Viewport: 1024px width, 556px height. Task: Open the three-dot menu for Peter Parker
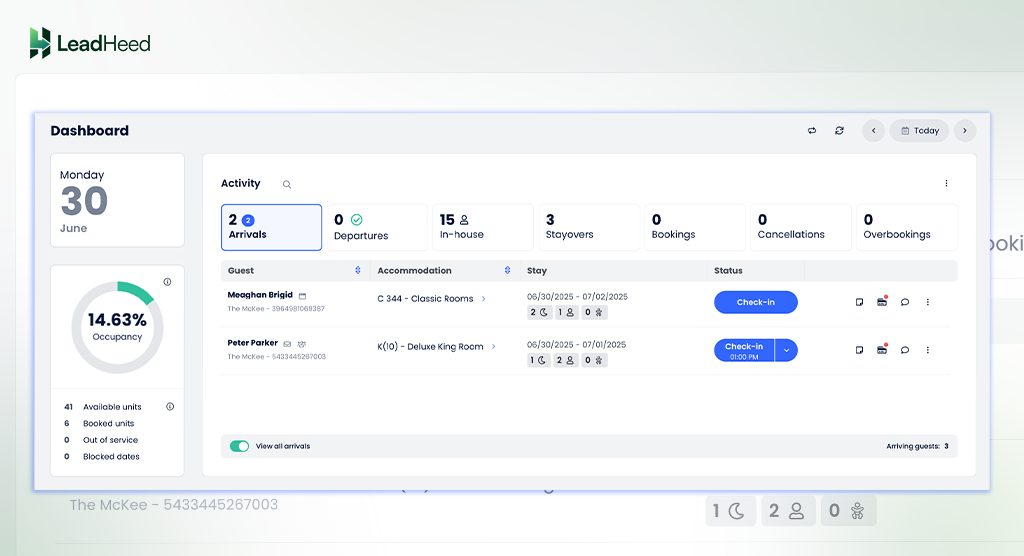click(x=927, y=350)
